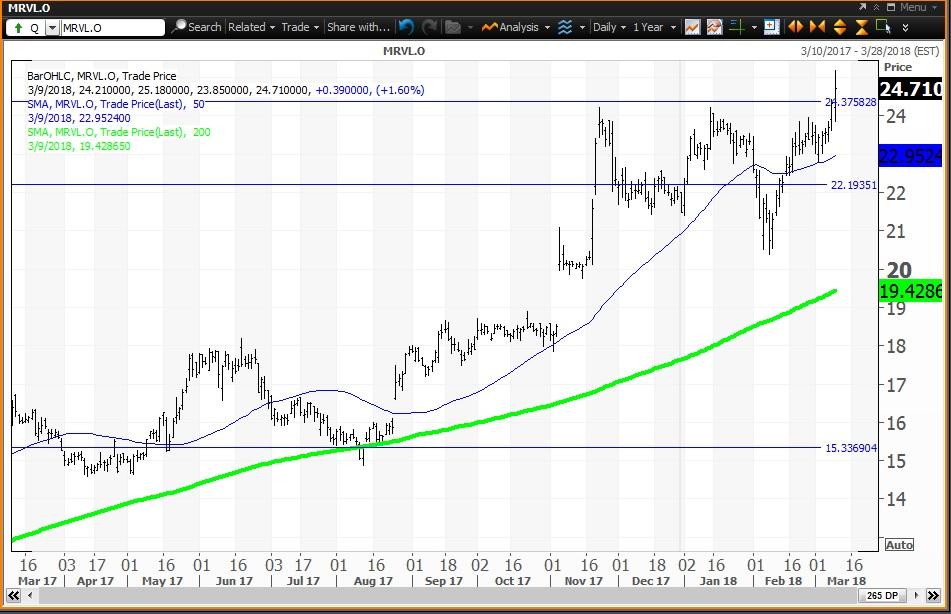Click the grey Redo arrow icon
951x614 pixels.
429,27
